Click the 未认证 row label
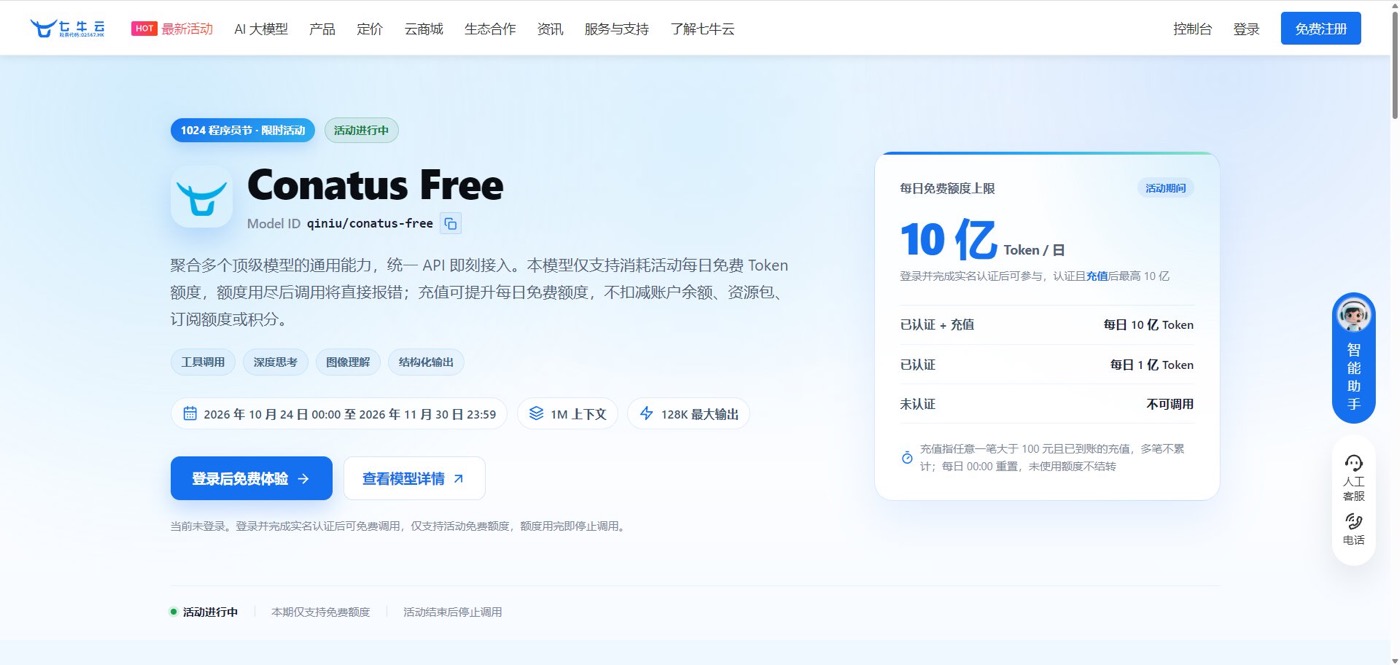Image resolution: width=1400 pixels, height=665 pixels. [918, 404]
